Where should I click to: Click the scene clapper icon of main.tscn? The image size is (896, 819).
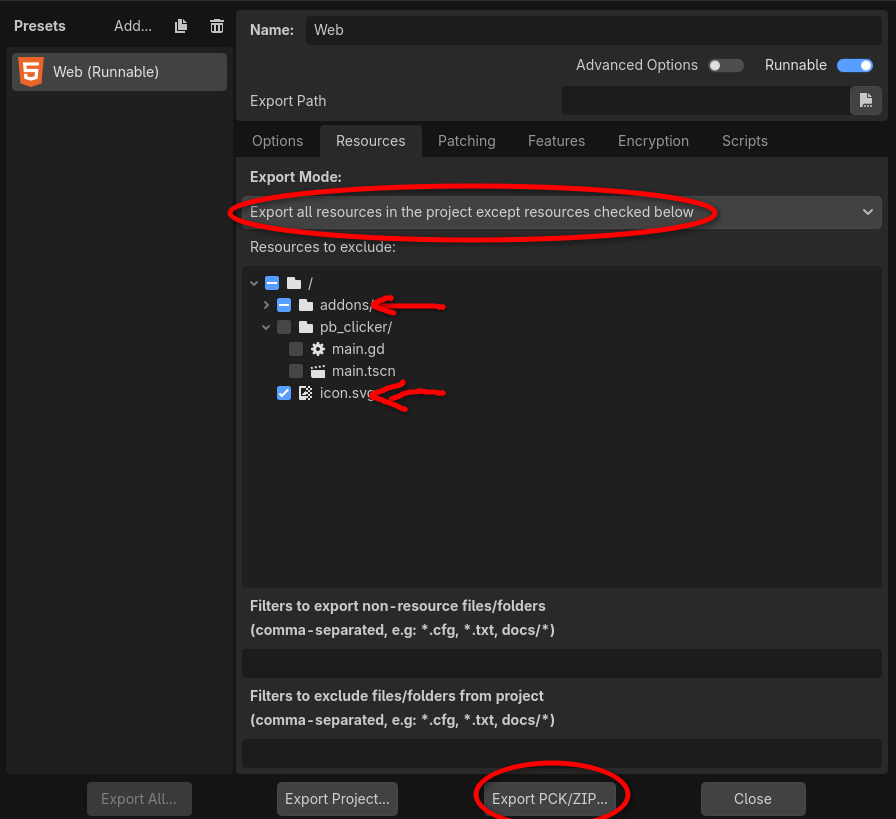point(318,371)
